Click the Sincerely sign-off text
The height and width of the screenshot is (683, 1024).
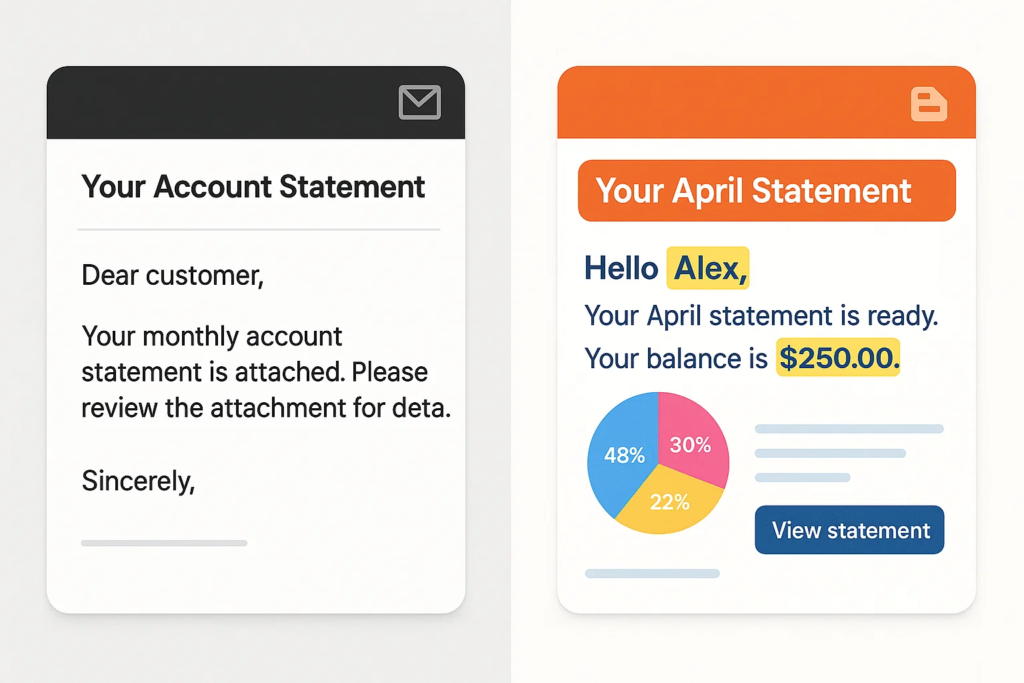coord(138,481)
